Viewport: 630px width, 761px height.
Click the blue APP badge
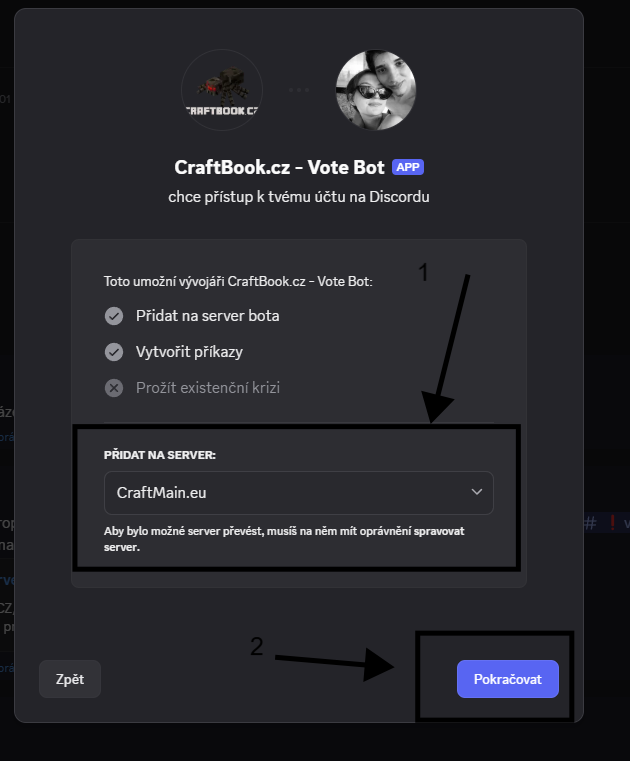coord(407,167)
